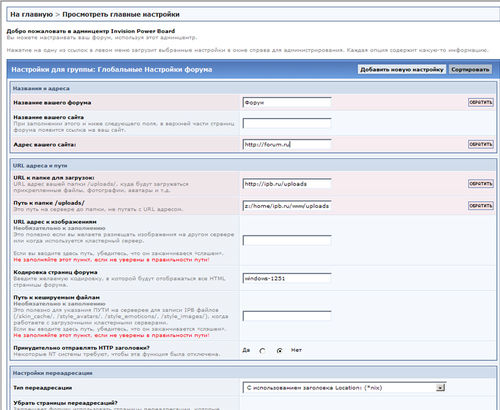Click the upper red warning 'Не заполняйте этот пункт'

coord(111,260)
